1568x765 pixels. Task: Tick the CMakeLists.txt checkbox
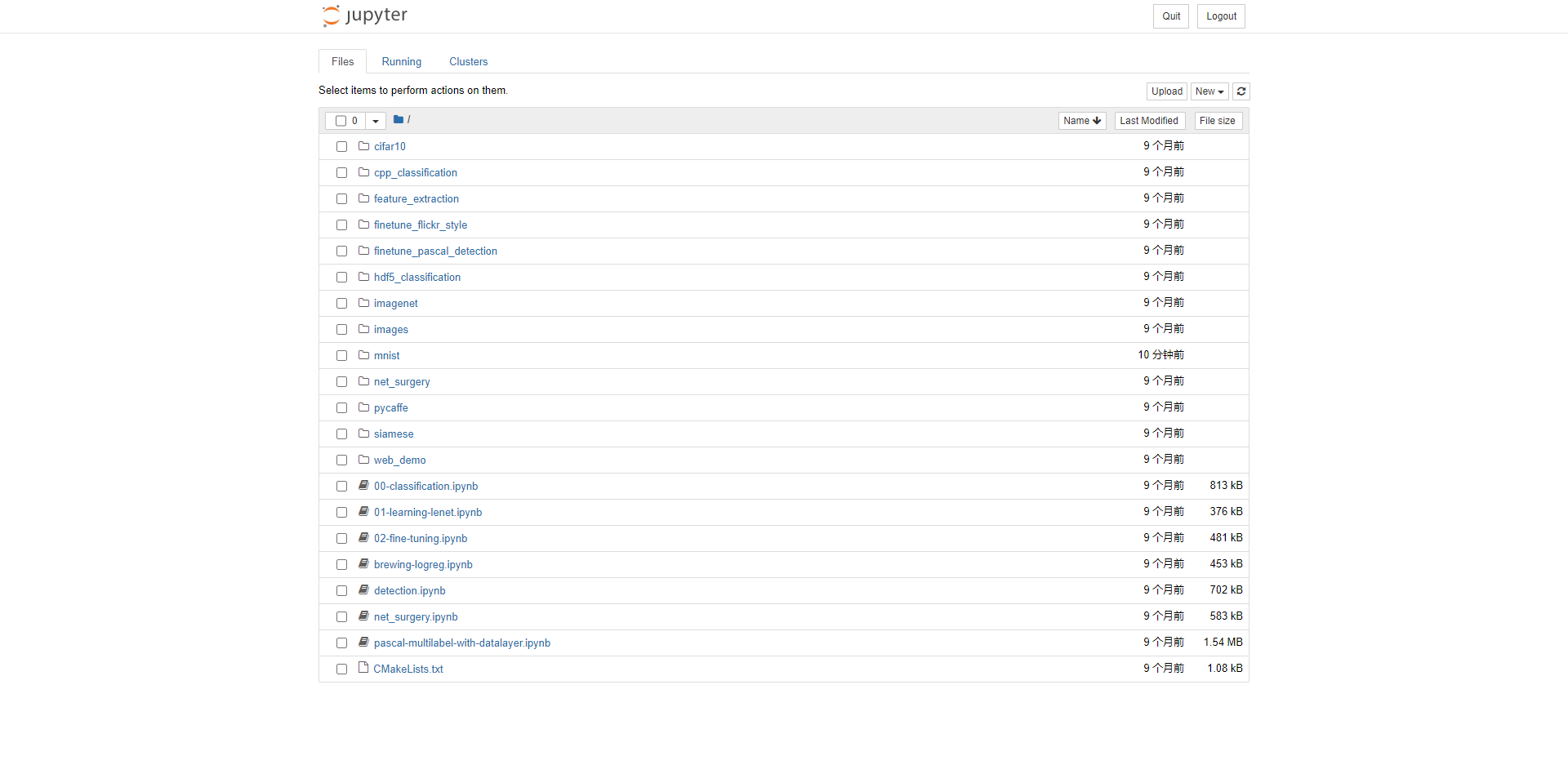point(341,669)
